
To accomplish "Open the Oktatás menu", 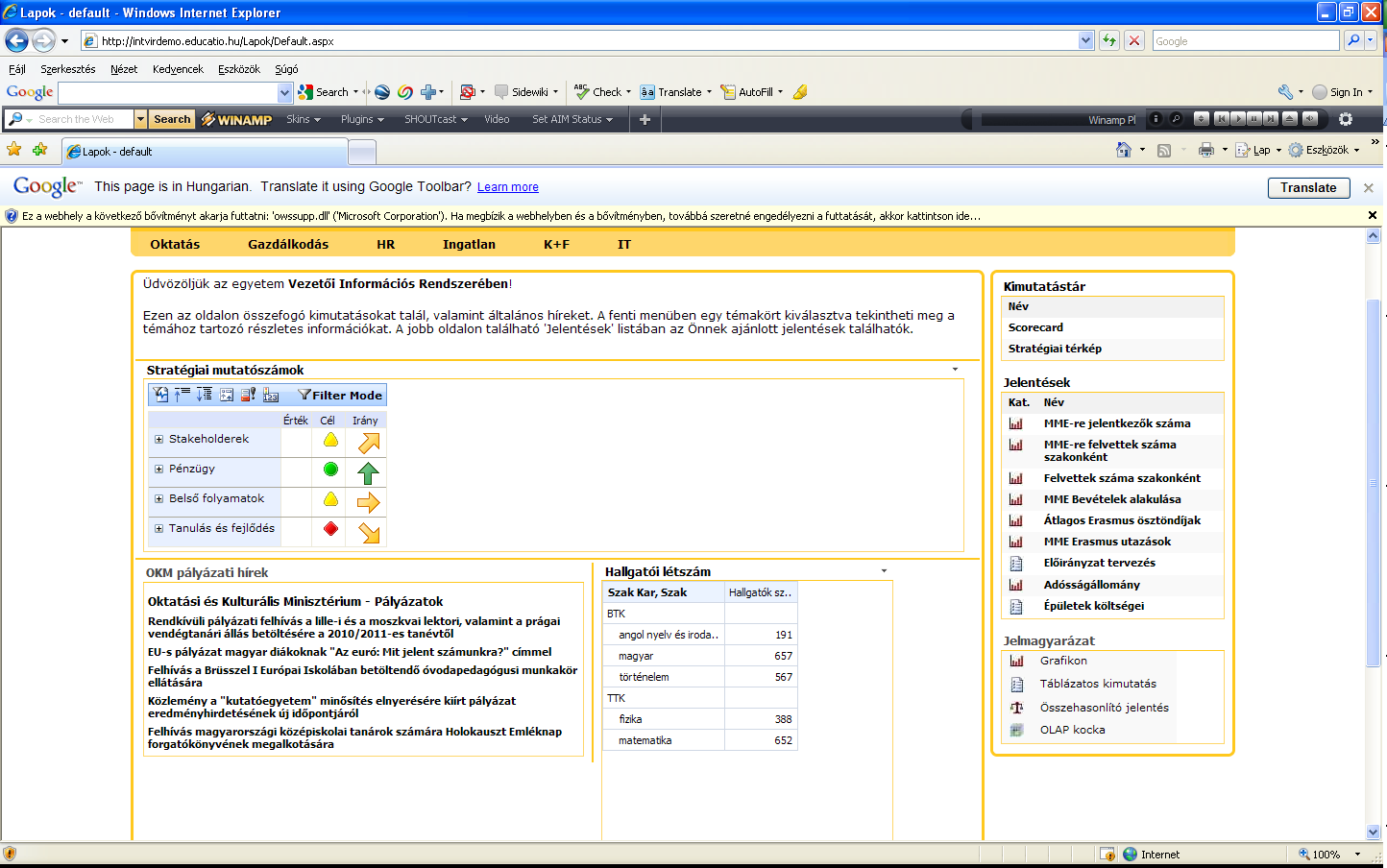I will pyautogui.click(x=175, y=244).
